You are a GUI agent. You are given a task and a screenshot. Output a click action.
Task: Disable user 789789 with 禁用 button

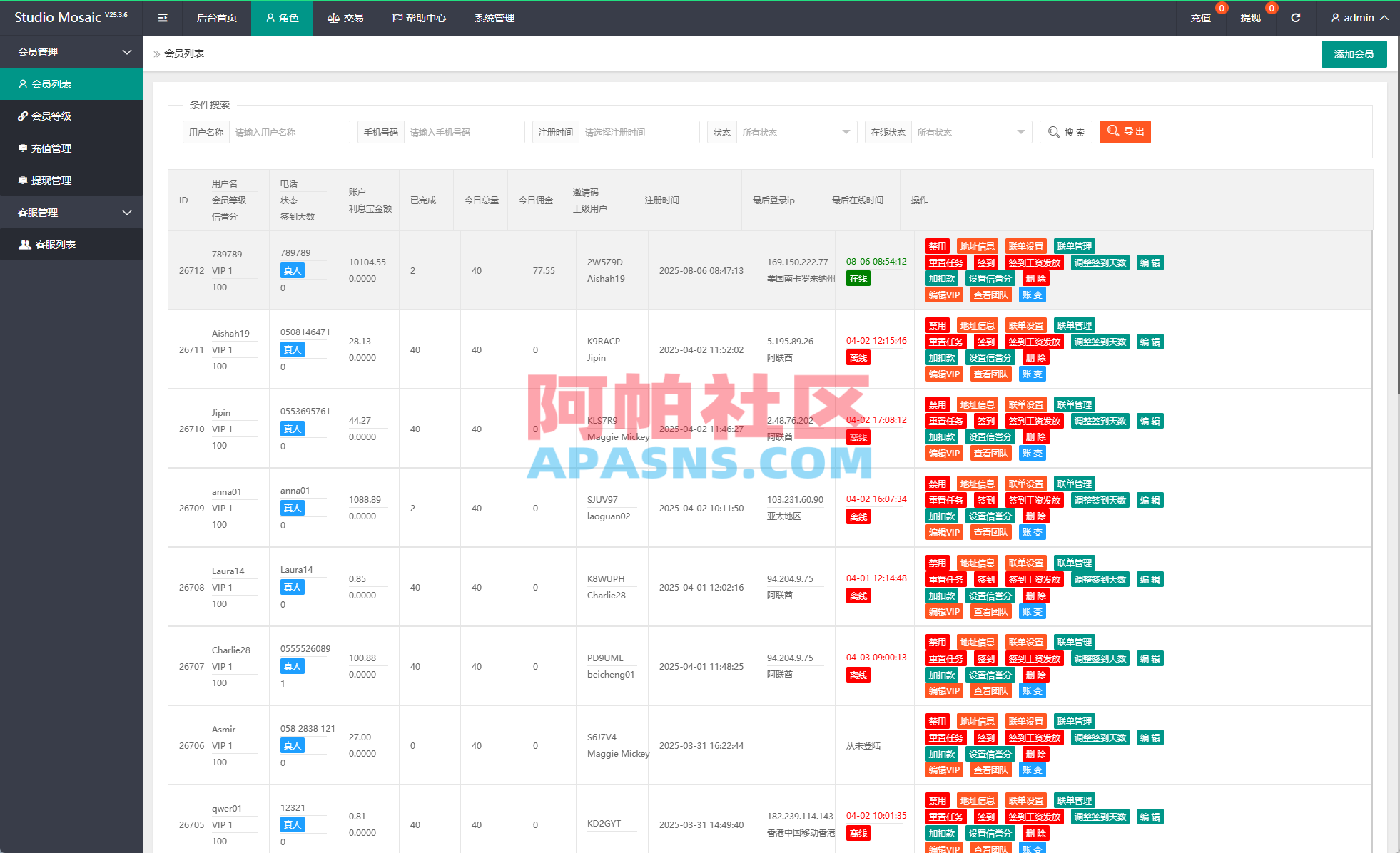coord(938,245)
